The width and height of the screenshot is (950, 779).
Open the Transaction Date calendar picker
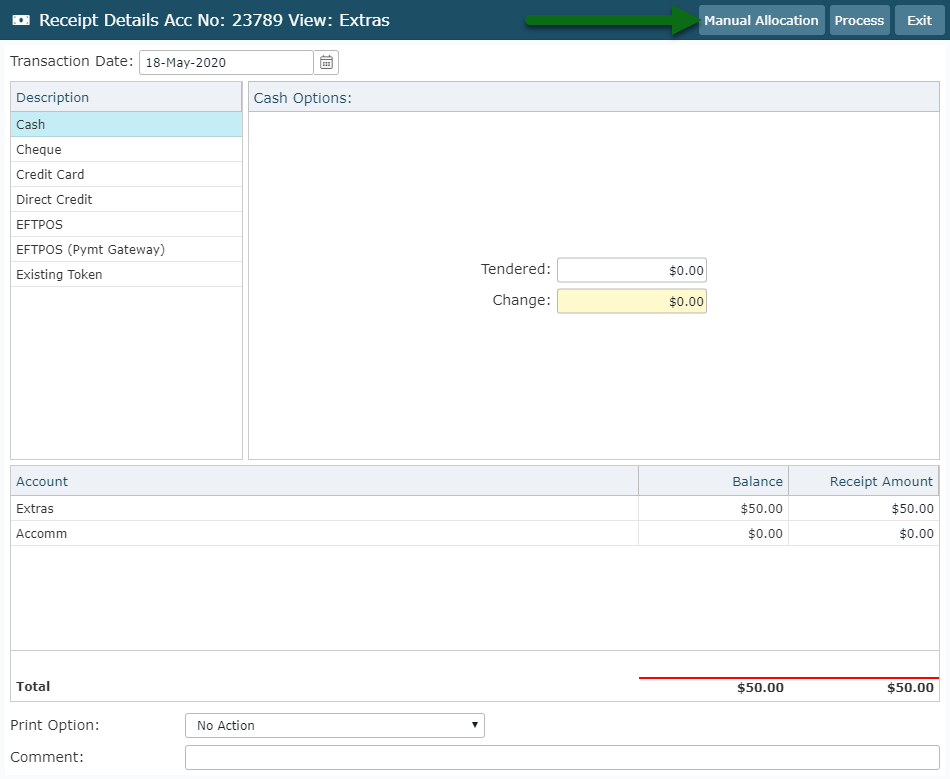click(x=326, y=62)
